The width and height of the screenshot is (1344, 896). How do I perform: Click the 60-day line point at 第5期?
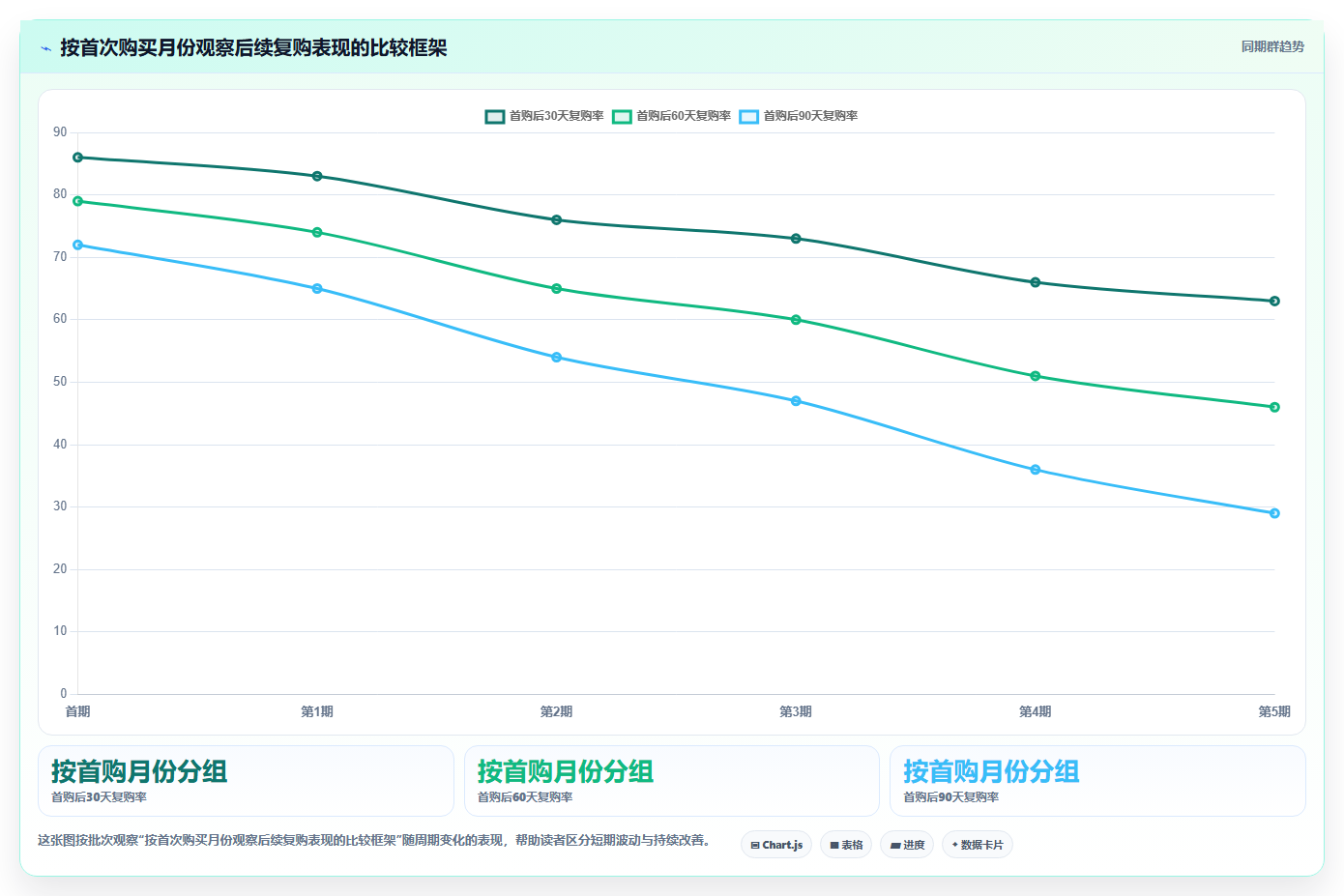pos(1274,407)
